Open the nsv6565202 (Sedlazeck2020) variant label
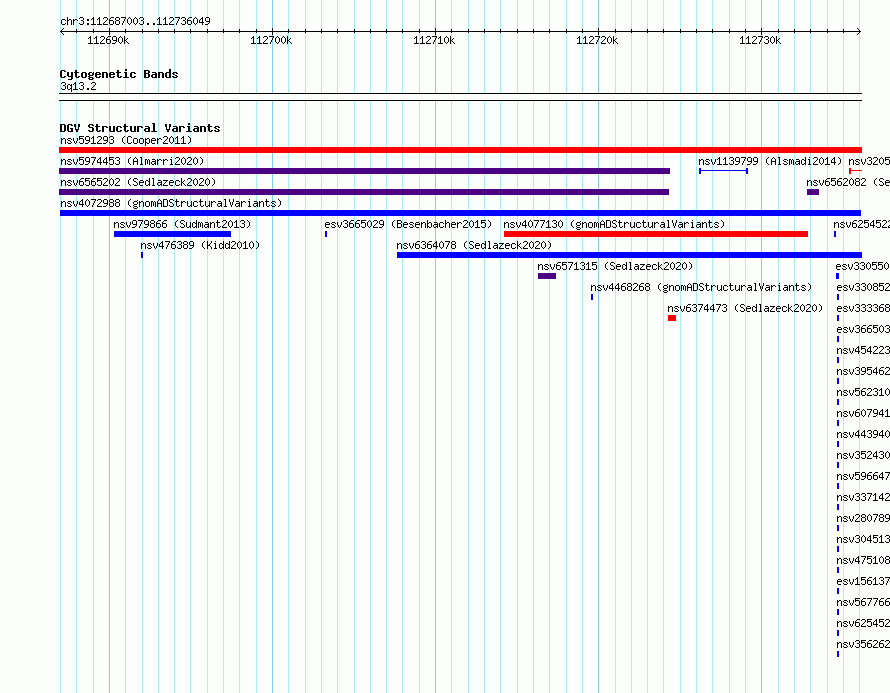This screenshot has height=693, width=890. click(138, 182)
